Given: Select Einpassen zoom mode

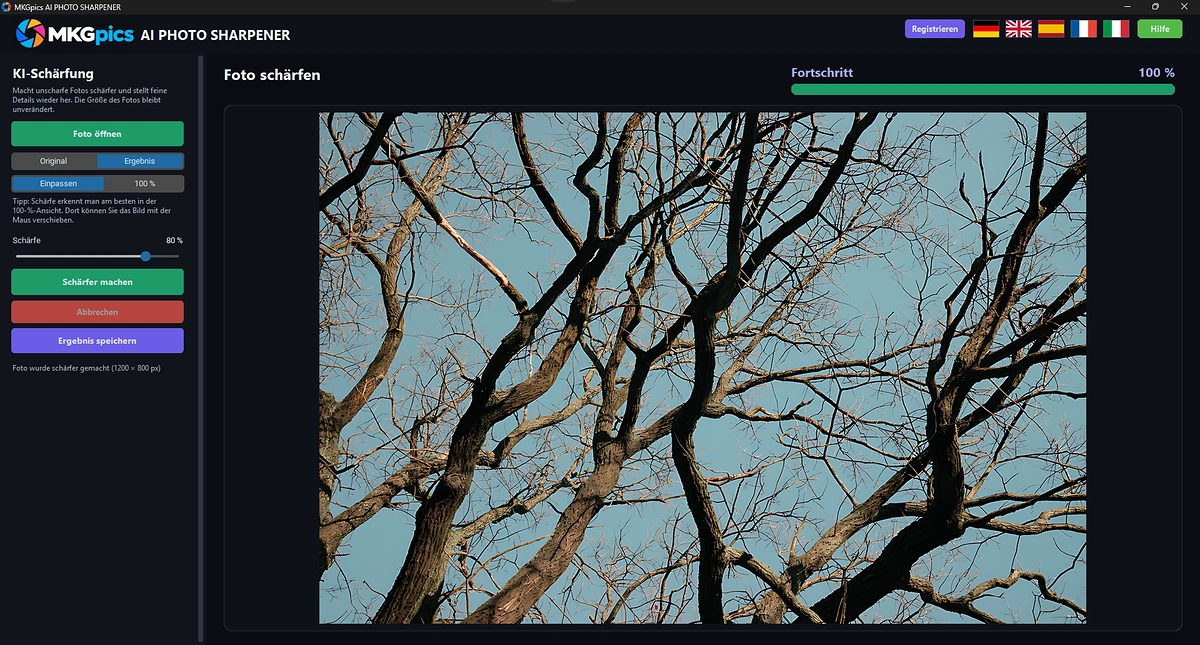Looking at the screenshot, I should coord(58,184).
